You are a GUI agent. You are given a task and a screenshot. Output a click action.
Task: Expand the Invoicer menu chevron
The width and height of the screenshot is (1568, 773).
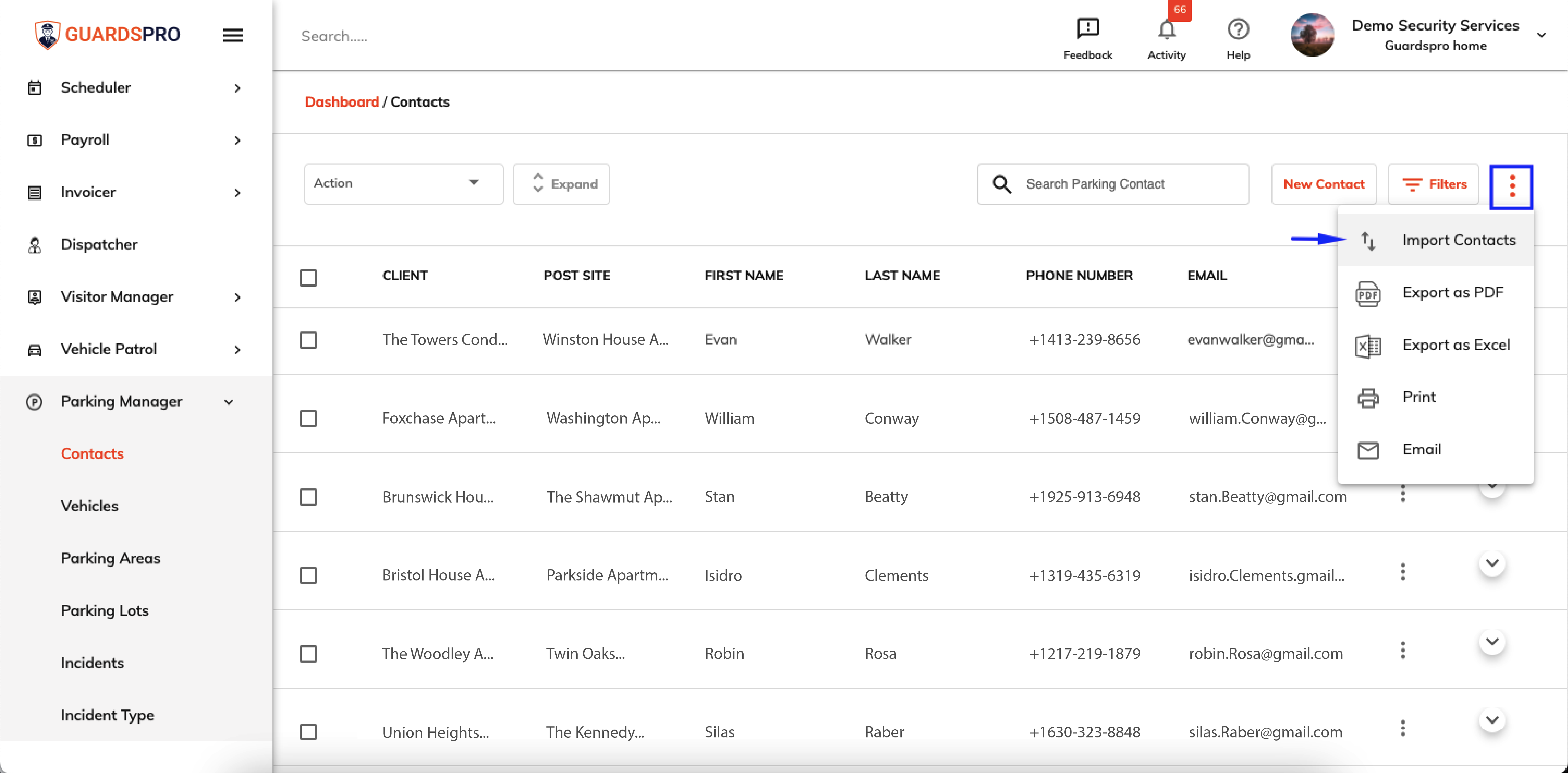point(237,193)
